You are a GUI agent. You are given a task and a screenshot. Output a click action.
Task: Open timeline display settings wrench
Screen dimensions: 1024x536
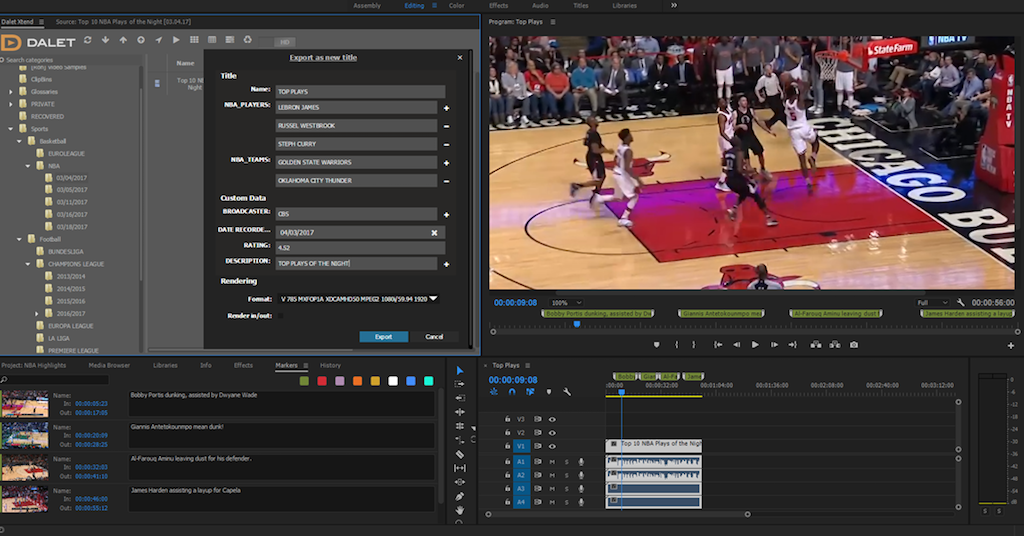567,392
